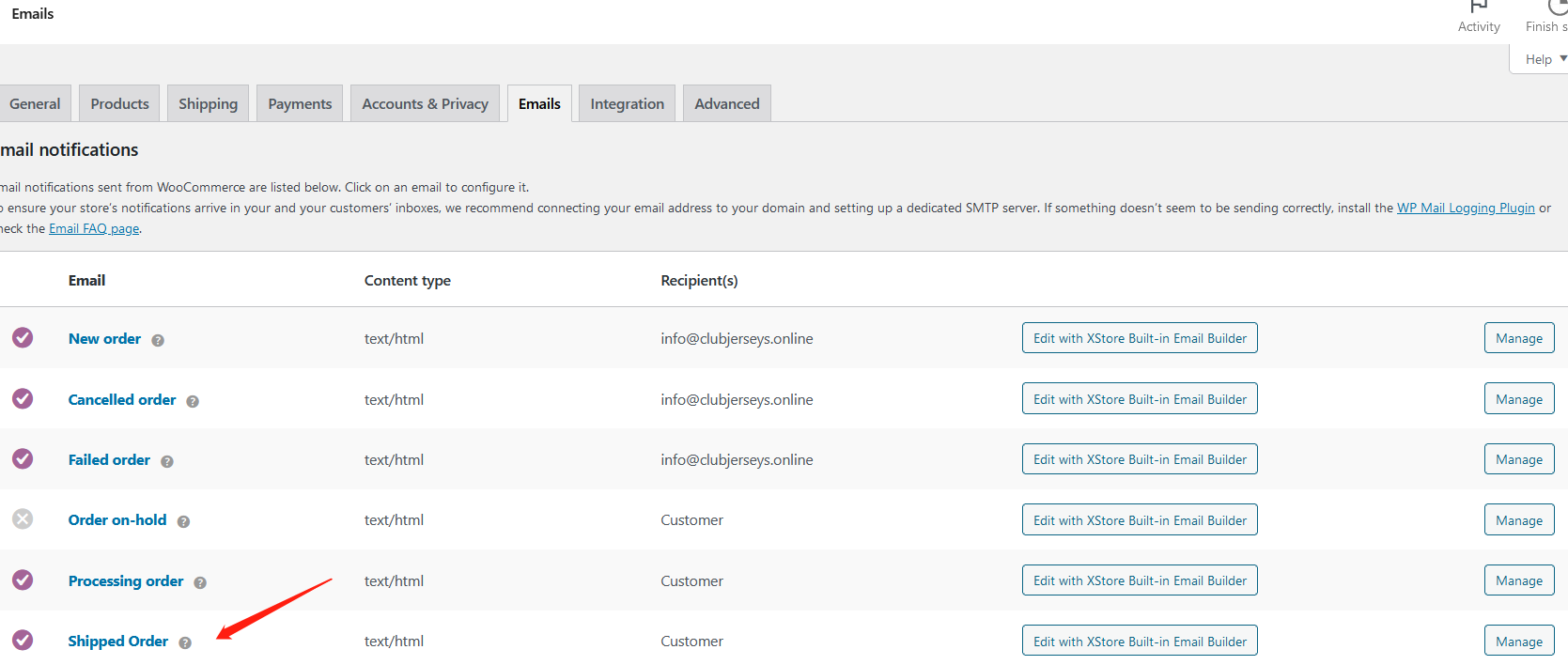The image size is (1568, 665).
Task: Click the disabled status icon for Order on-hold
Action: click(x=23, y=518)
